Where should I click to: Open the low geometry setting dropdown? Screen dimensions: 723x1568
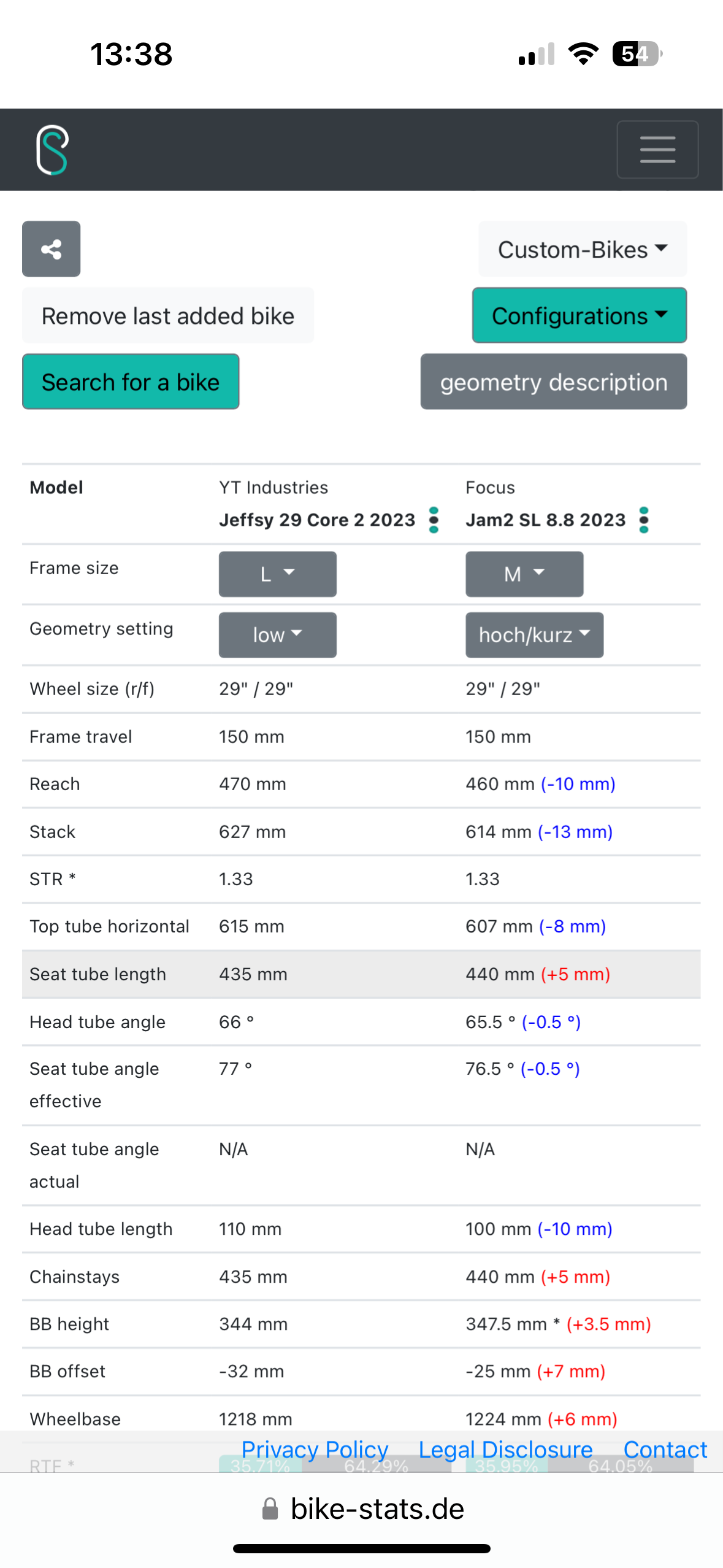tap(277, 635)
